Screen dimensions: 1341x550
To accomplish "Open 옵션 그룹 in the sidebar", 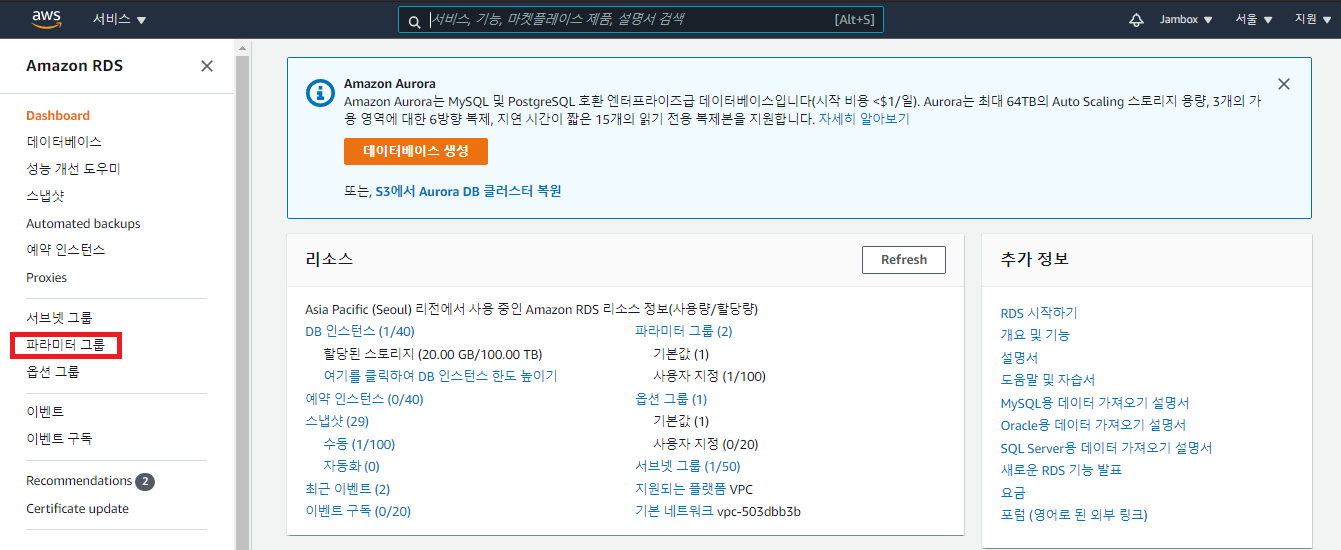I will coord(53,372).
